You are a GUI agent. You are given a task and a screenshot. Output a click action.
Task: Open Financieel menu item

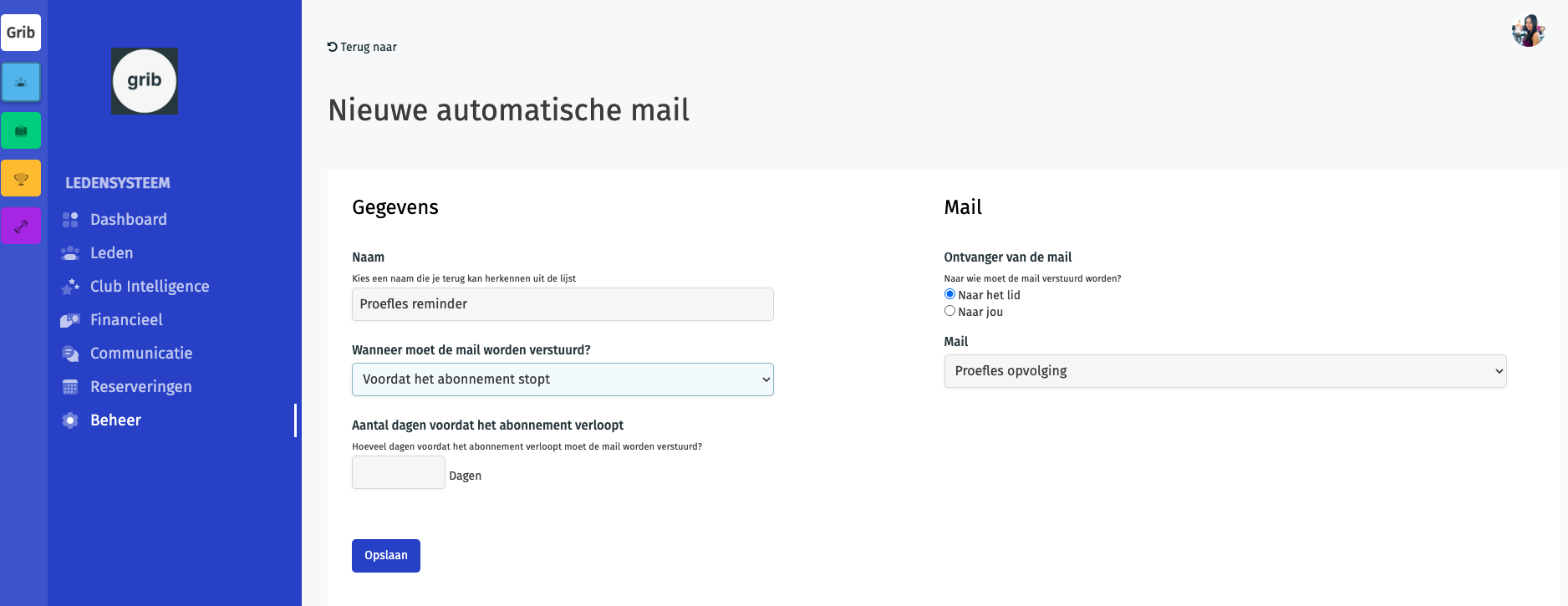(x=126, y=320)
